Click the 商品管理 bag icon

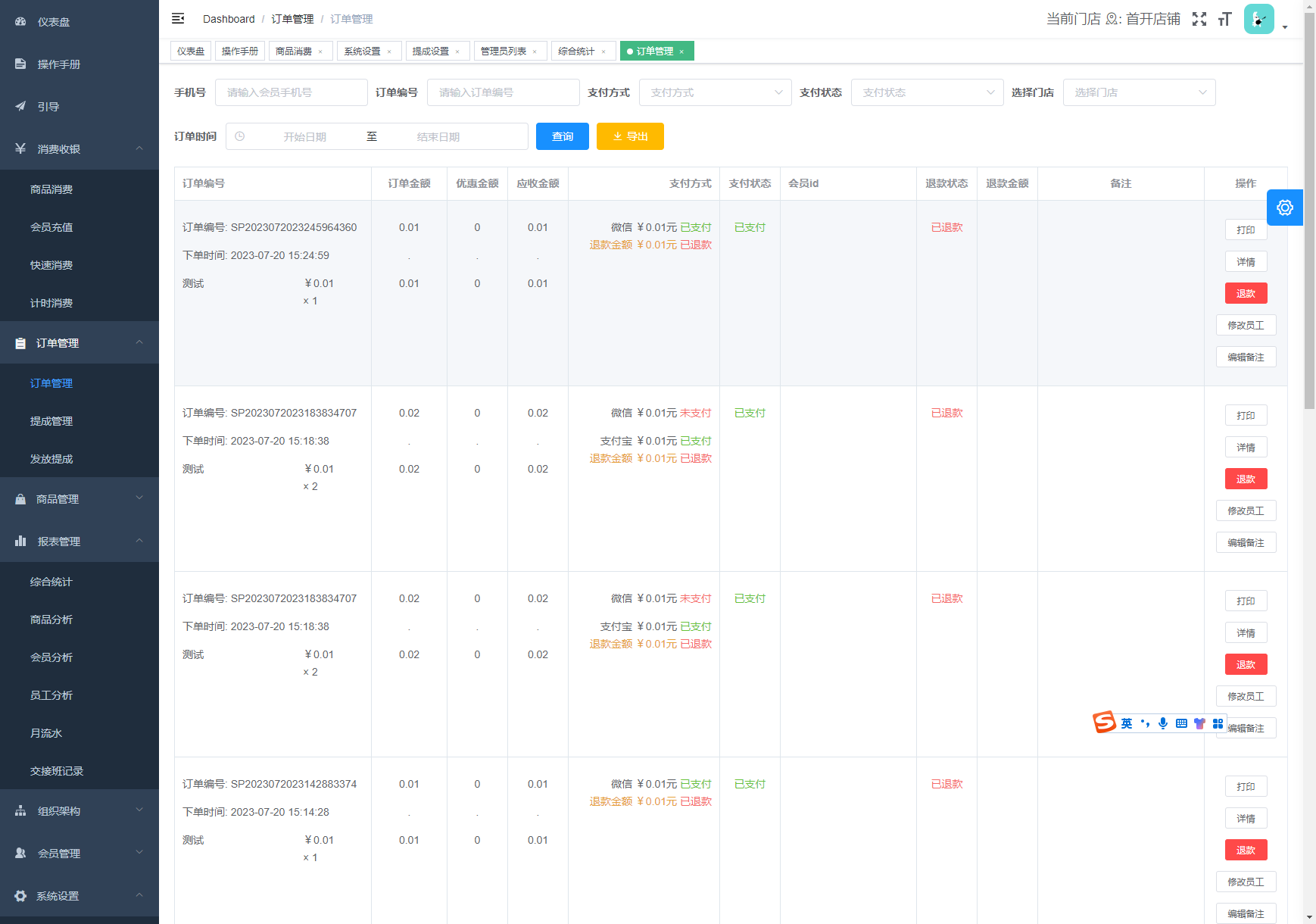20,499
